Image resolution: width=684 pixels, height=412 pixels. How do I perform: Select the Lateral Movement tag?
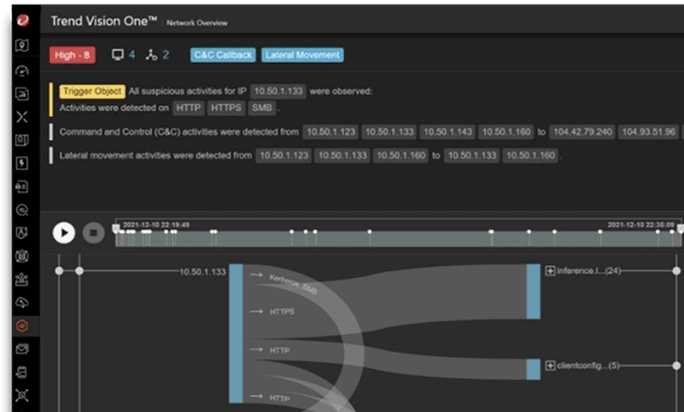click(302, 55)
